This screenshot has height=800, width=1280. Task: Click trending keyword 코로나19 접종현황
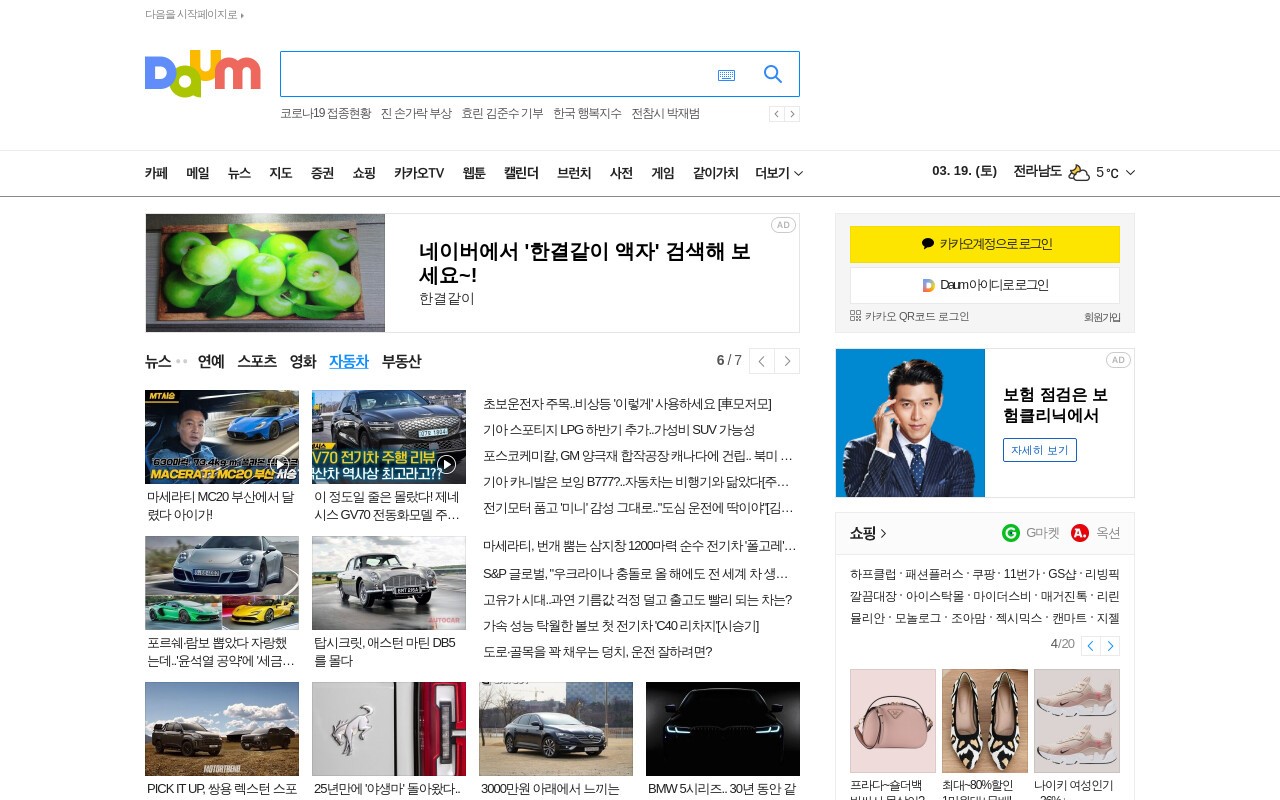[325, 114]
